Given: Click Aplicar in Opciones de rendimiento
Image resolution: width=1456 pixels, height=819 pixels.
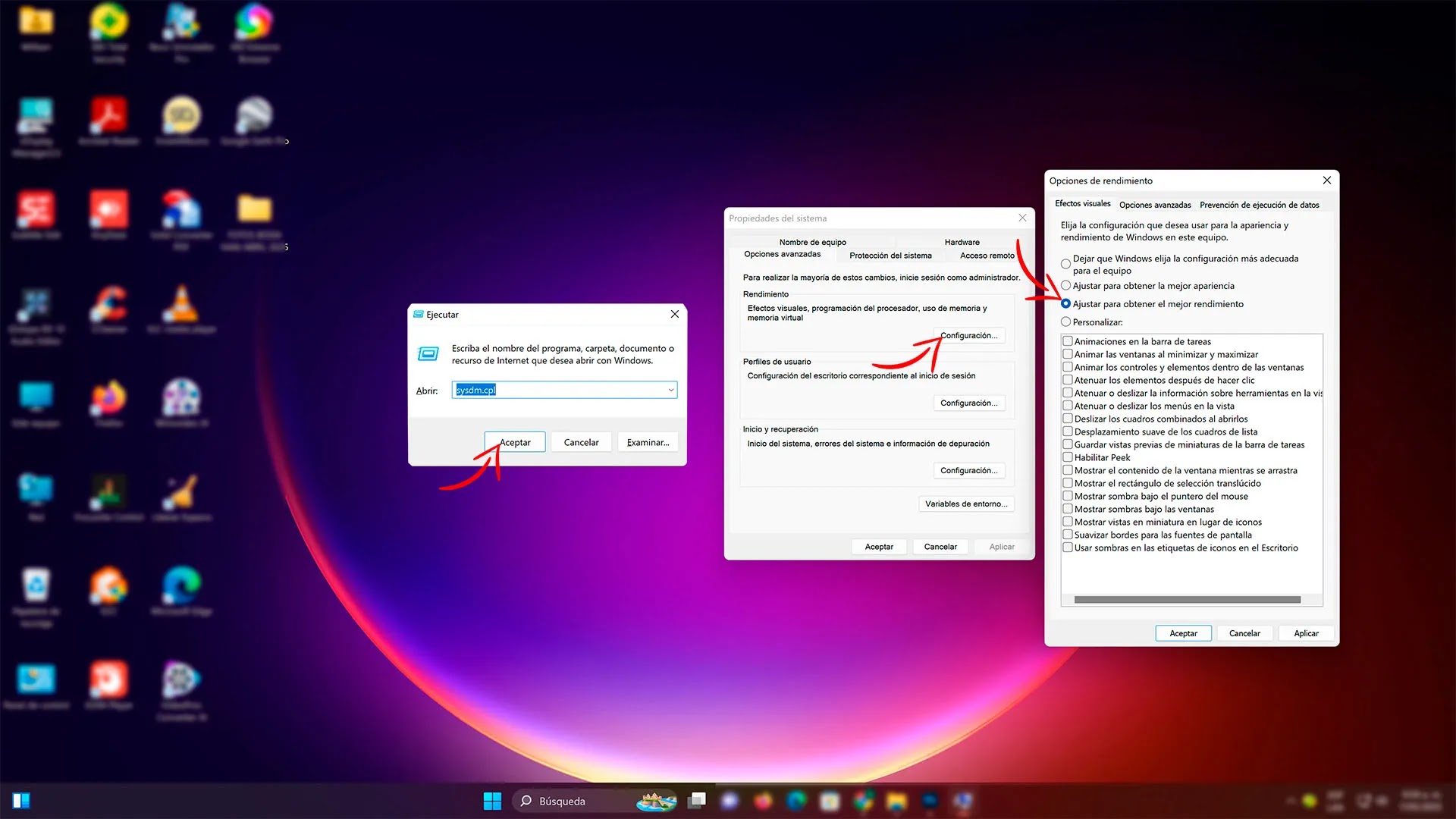Looking at the screenshot, I should click(1306, 633).
